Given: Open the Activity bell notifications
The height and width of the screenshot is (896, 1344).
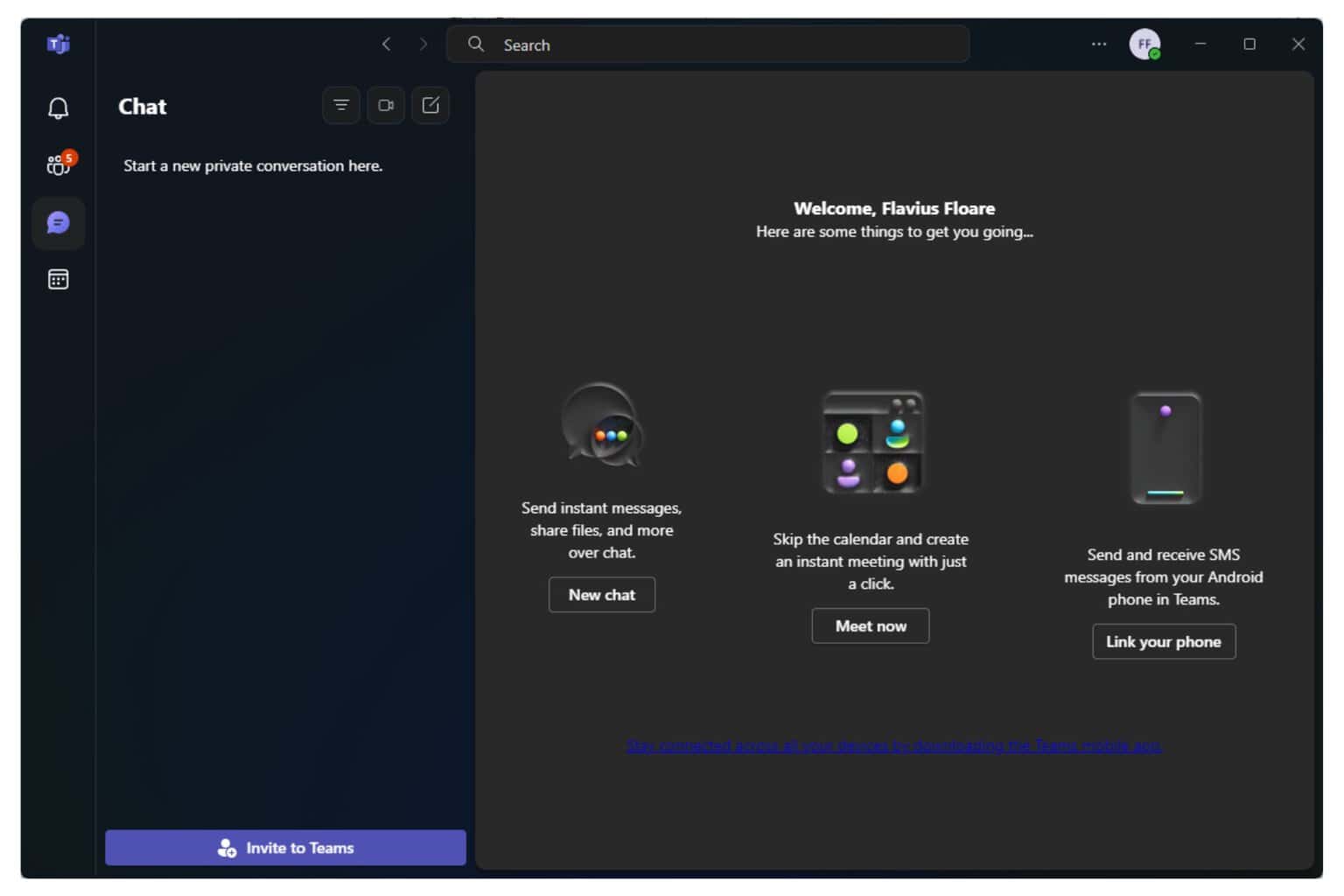Looking at the screenshot, I should pos(58,108).
